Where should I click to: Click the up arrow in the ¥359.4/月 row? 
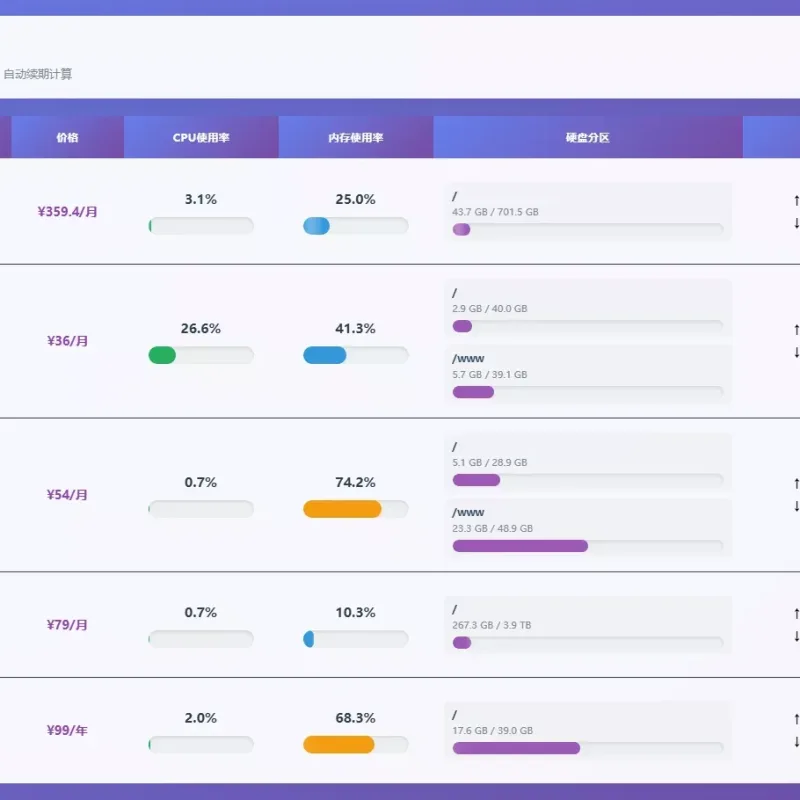796,201
